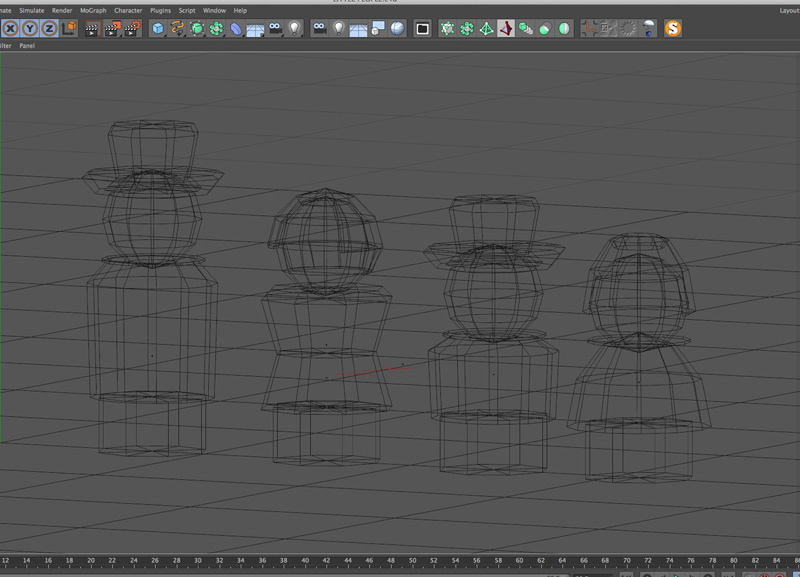
Task: Click the orange S plugin icon
Action: tap(673, 29)
